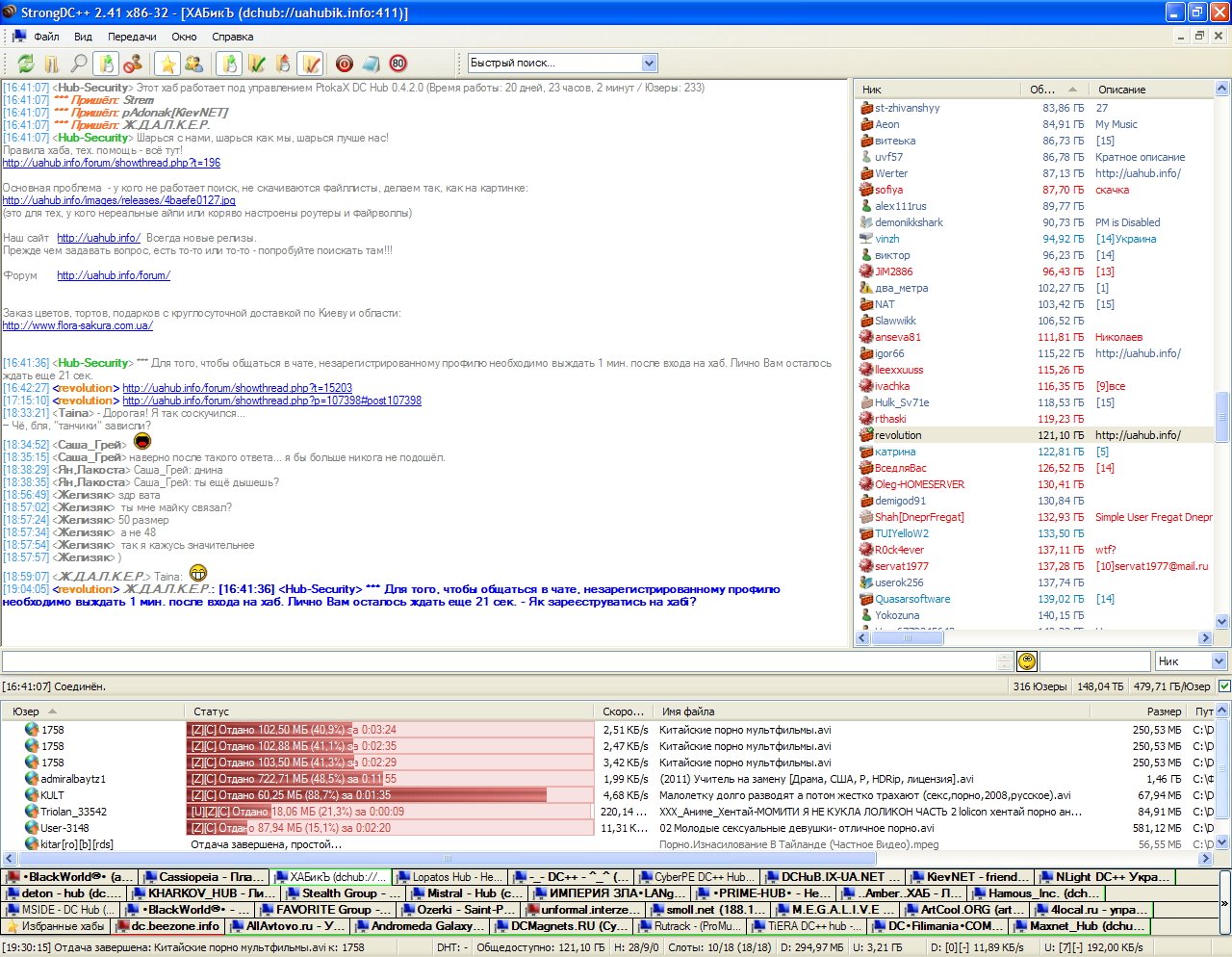Screen dimensions: 1232x957
Task: Click the green Reconnect arrows toolbar icon
Action: 25,64
